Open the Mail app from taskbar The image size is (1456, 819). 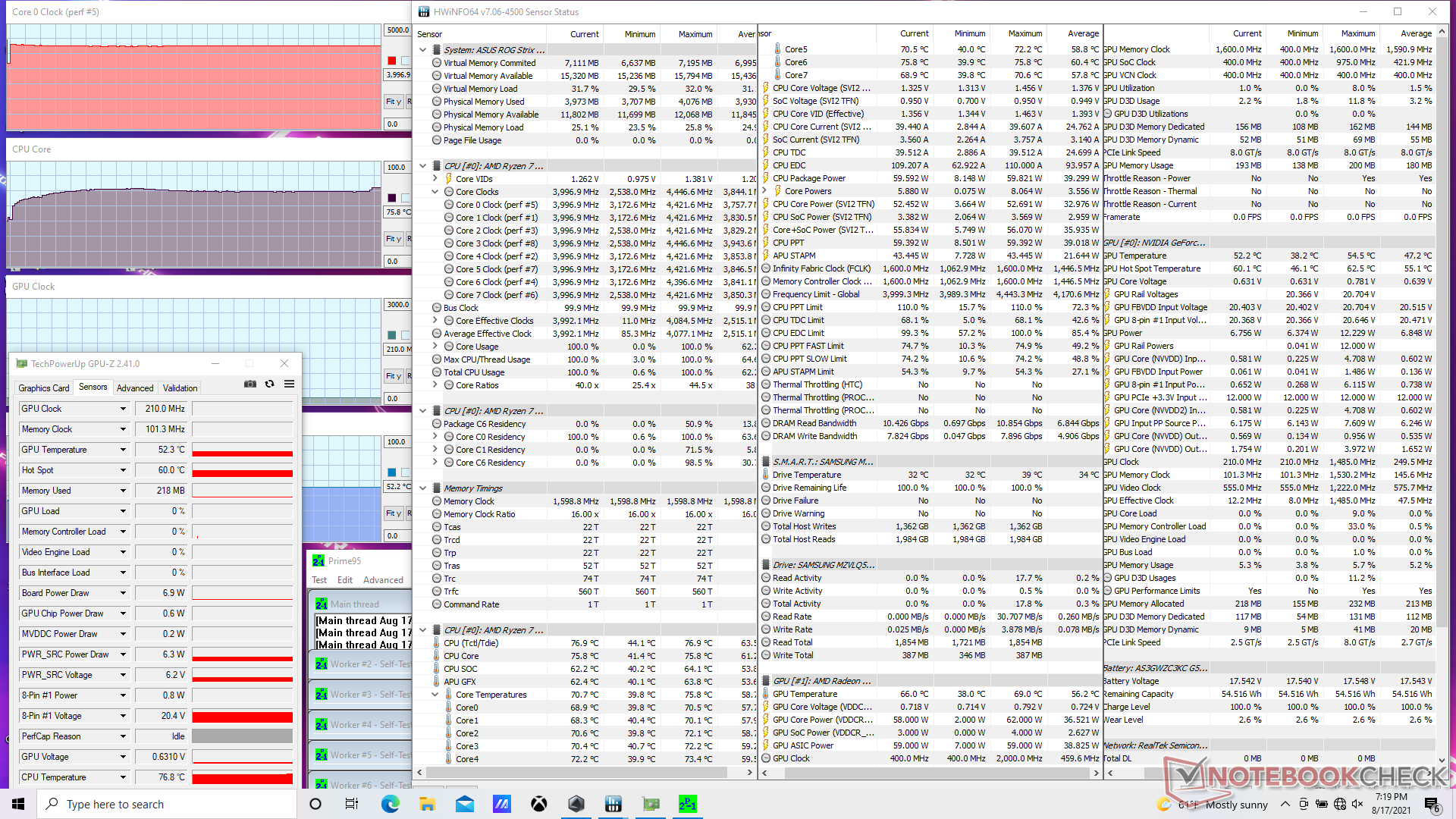[464, 804]
